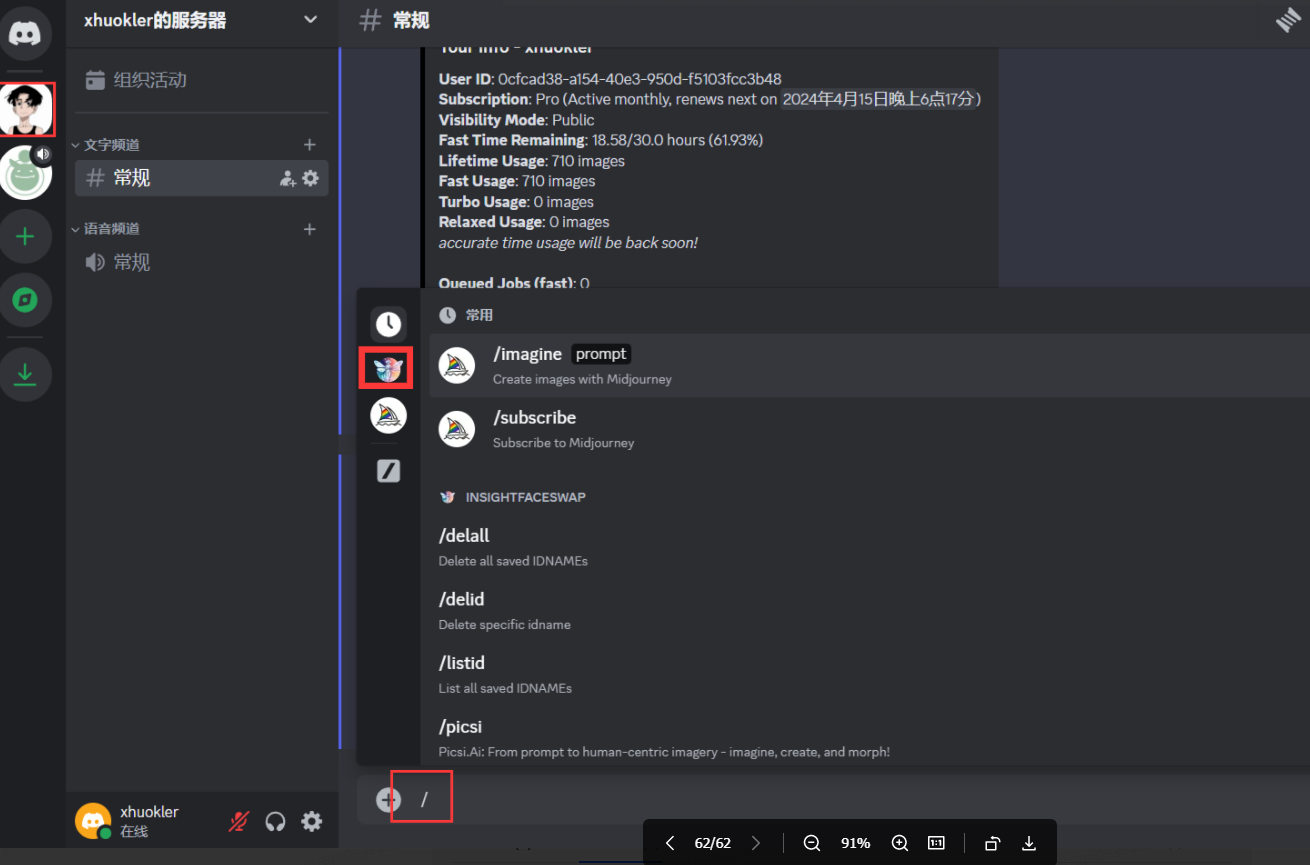Click the User ID line text
This screenshot has height=865, width=1310.
[610, 79]
